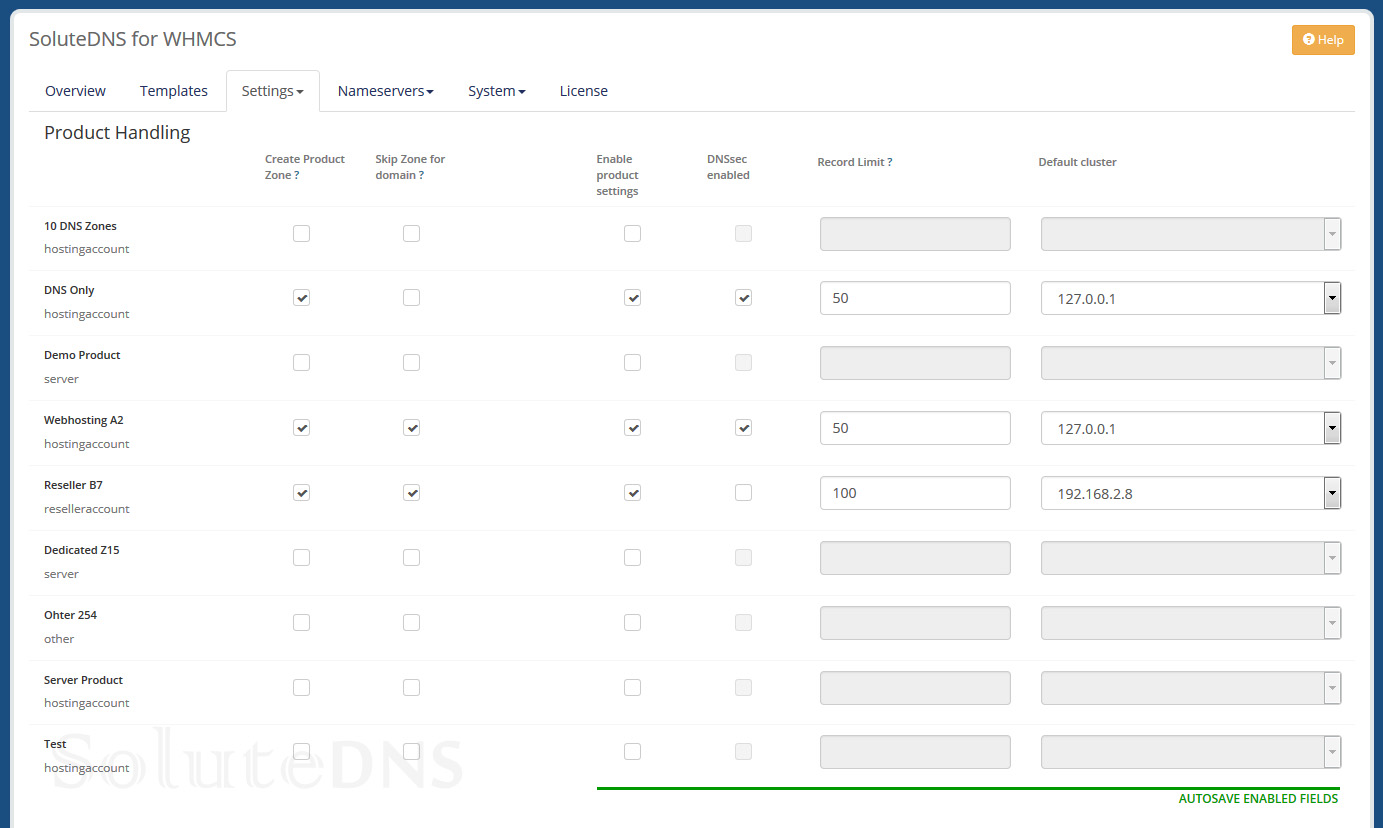Open the Nameservers dropdown menu
Viewport: 1383px width, 828px height.
pyautogui.click(x=385, y=91)
